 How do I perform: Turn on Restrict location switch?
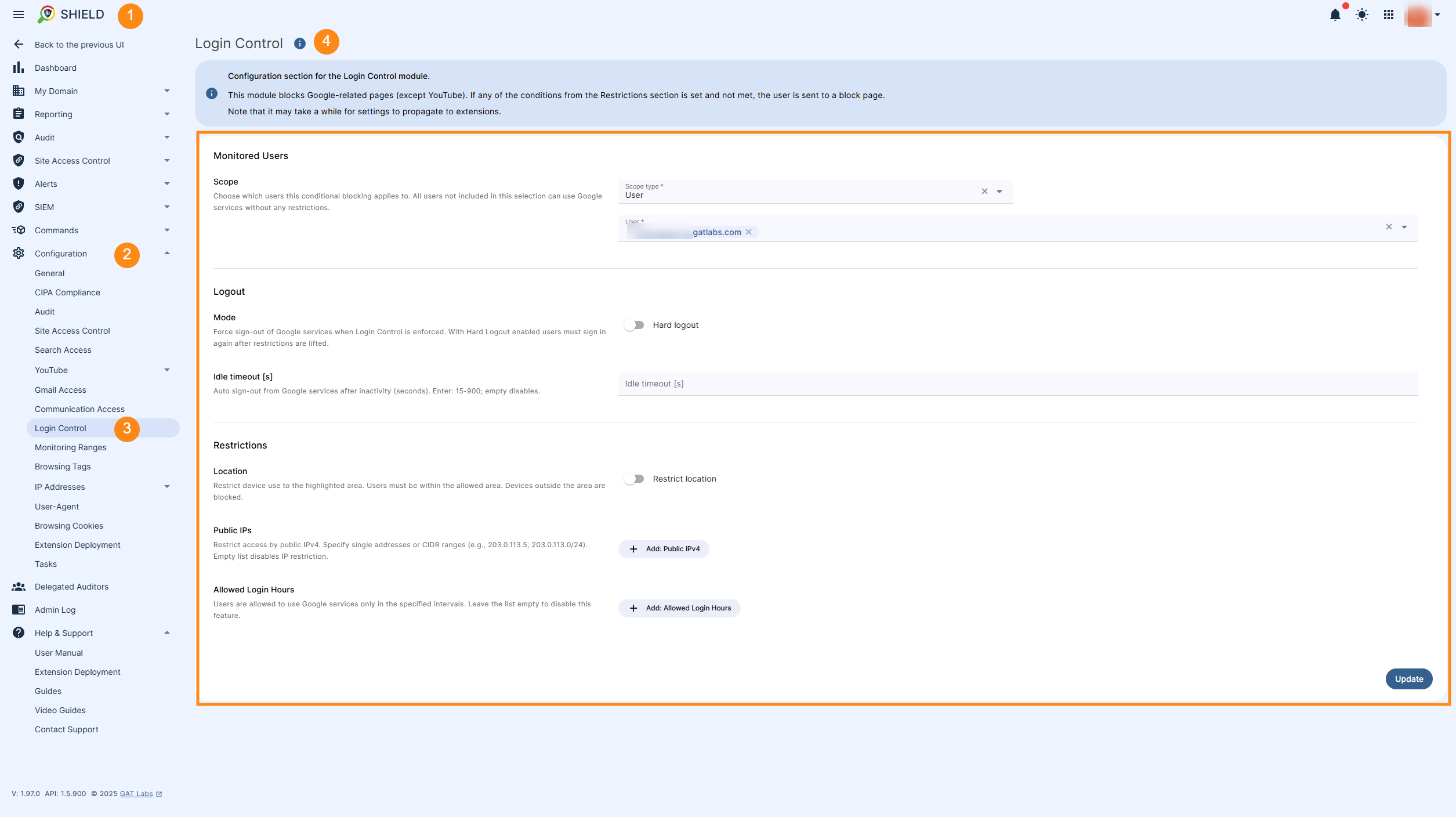(x=634, y=479)
